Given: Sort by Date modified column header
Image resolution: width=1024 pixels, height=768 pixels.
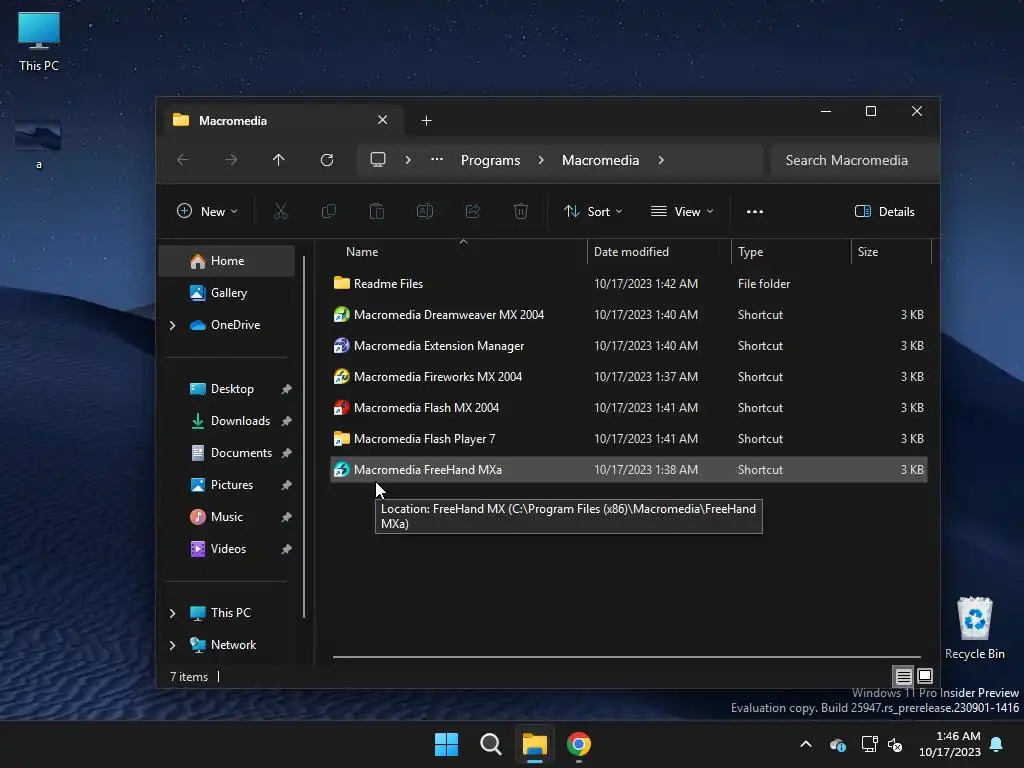Looking at the screenshot, I should 659,251.
